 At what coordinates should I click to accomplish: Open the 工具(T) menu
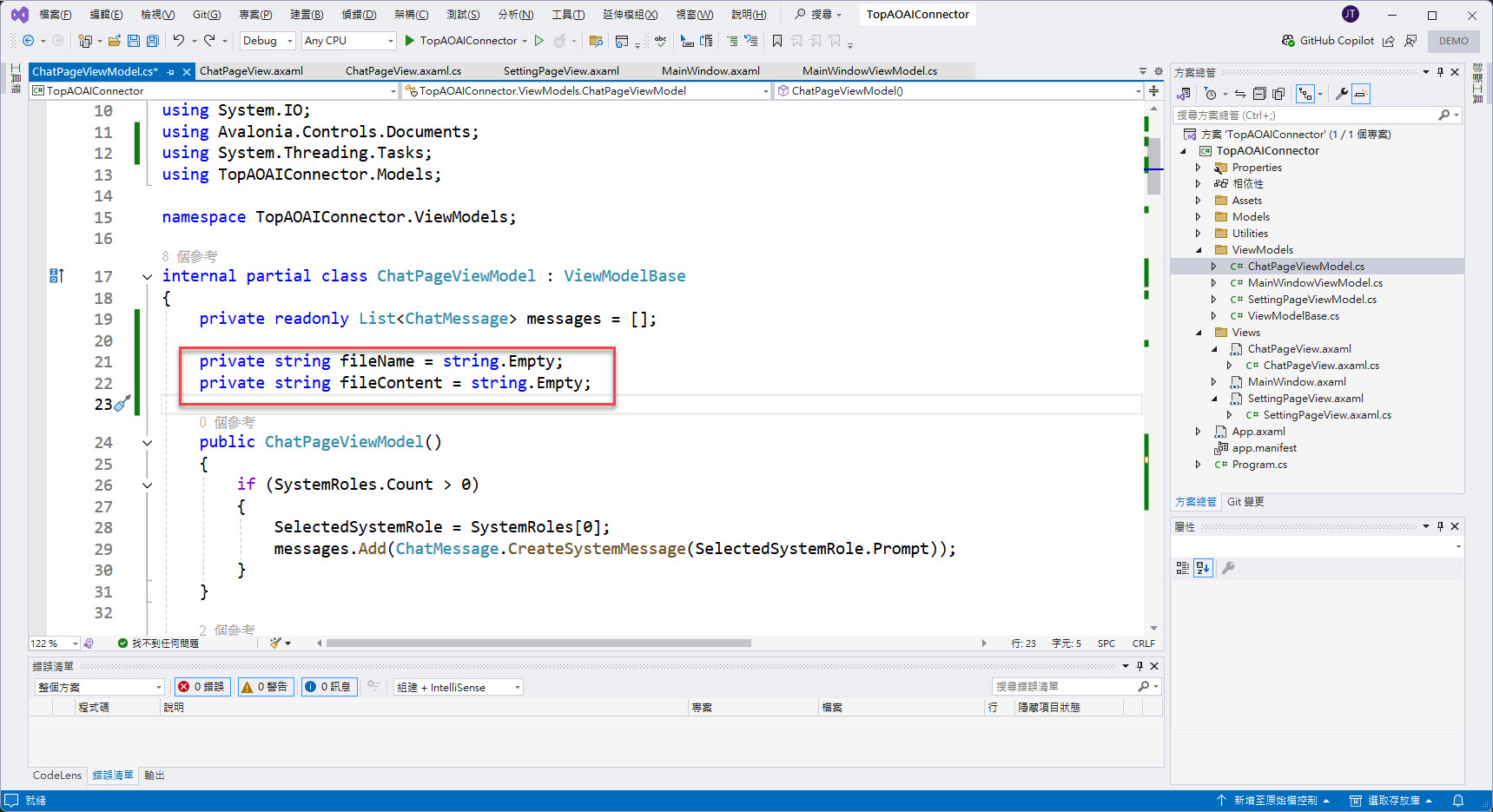568,15
